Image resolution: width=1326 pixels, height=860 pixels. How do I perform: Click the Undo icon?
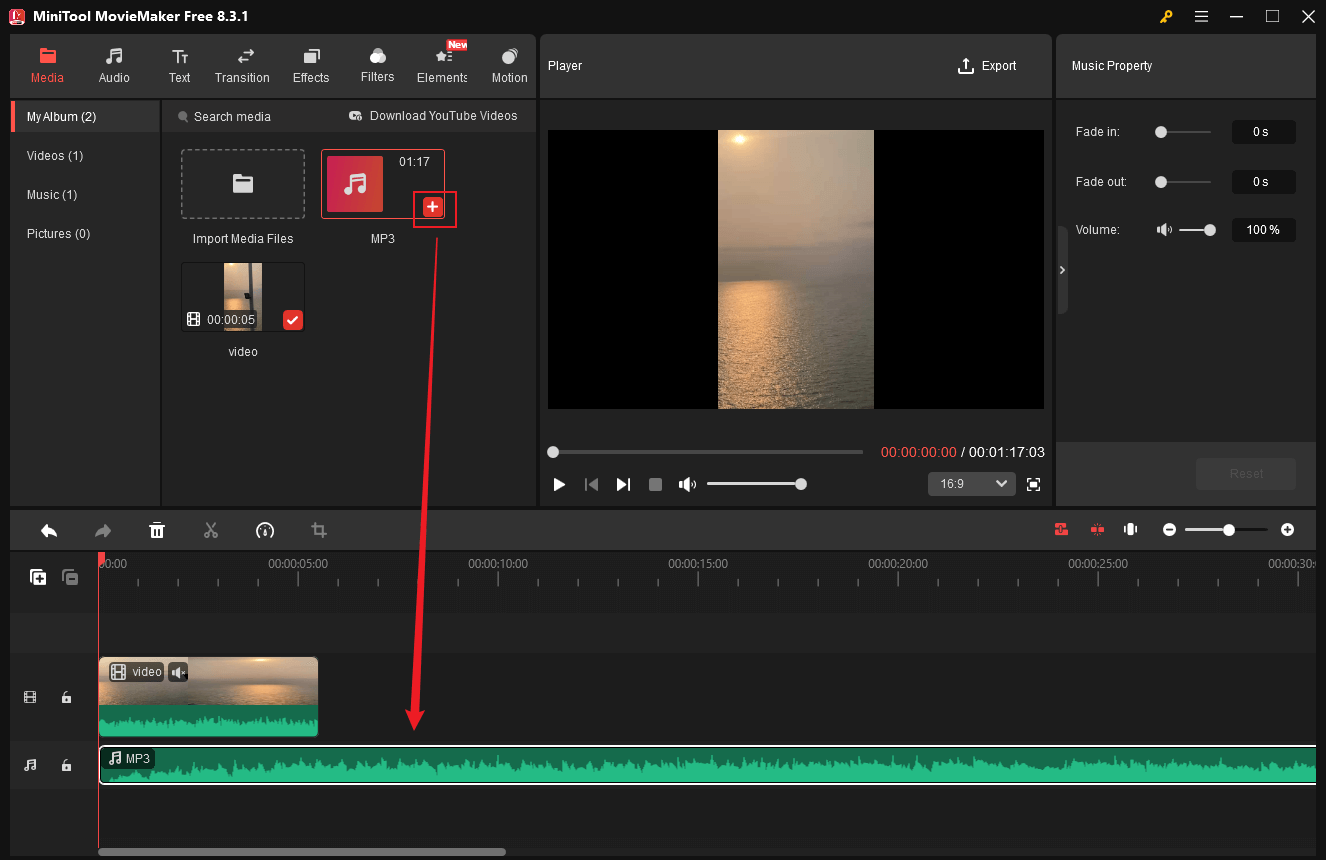49,530
